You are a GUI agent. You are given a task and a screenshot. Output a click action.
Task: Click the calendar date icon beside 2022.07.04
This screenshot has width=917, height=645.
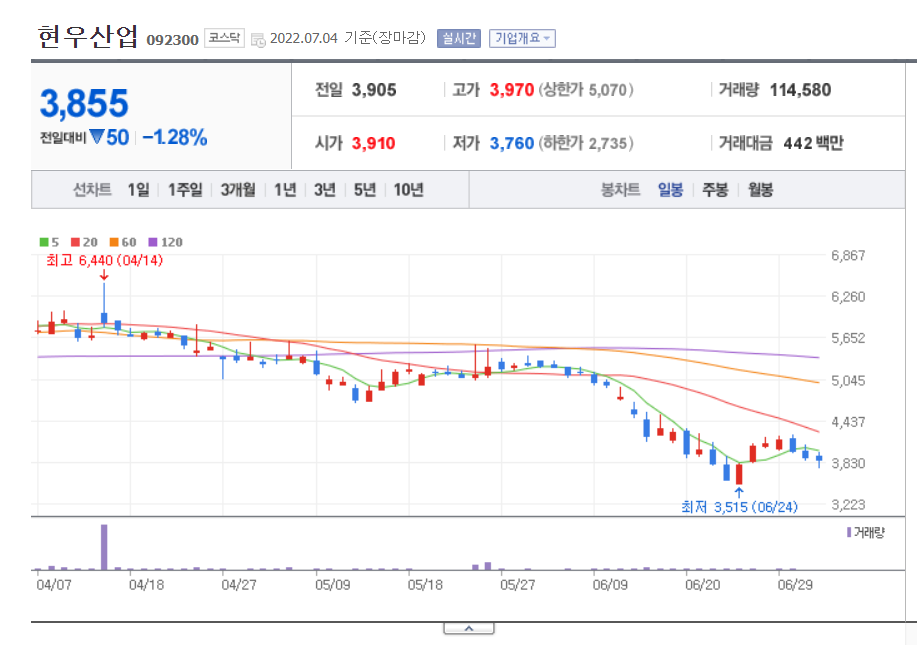pyautogui.click(x=257, y=40)
